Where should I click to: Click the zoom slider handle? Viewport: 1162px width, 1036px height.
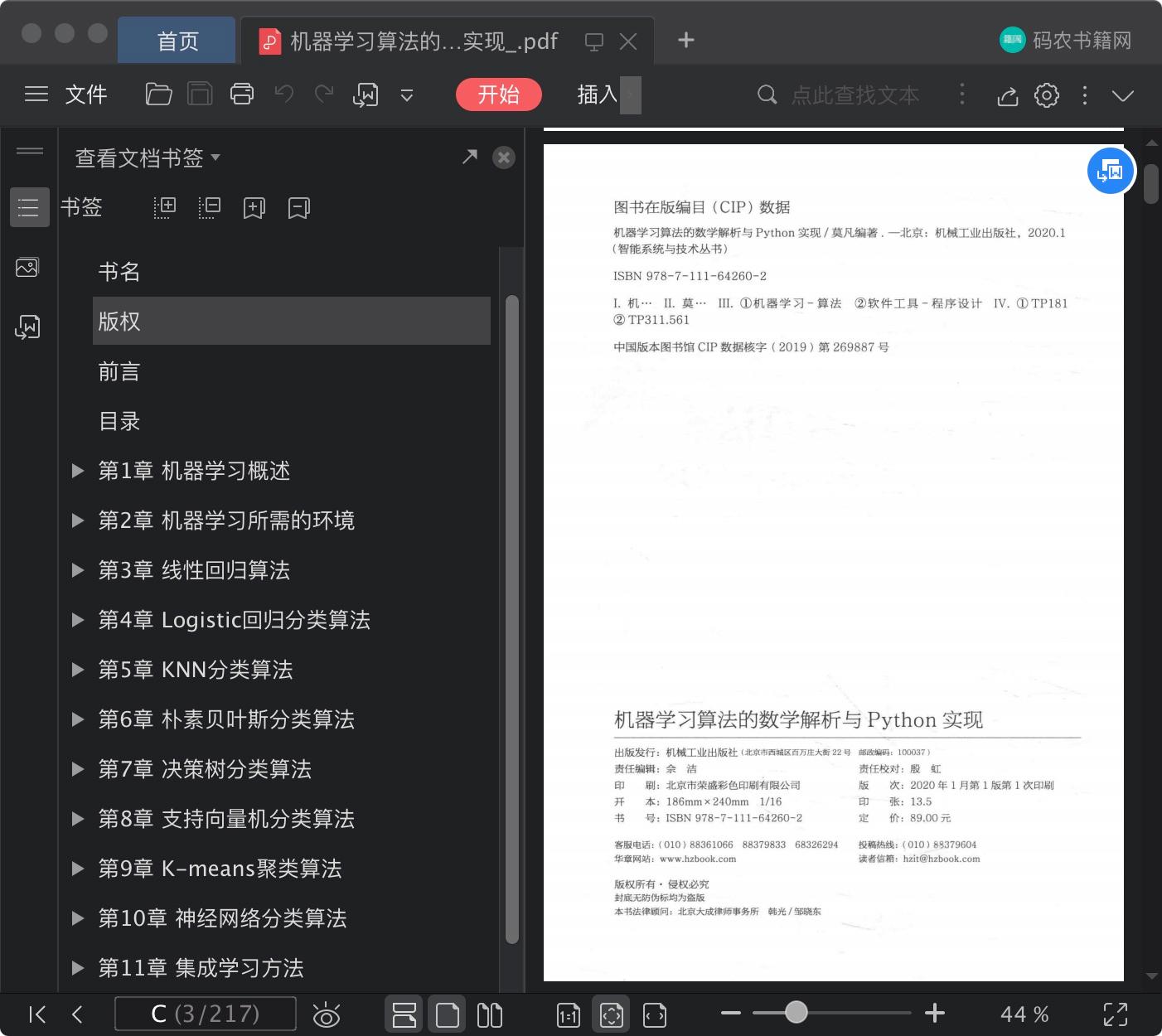(796, 1012)
